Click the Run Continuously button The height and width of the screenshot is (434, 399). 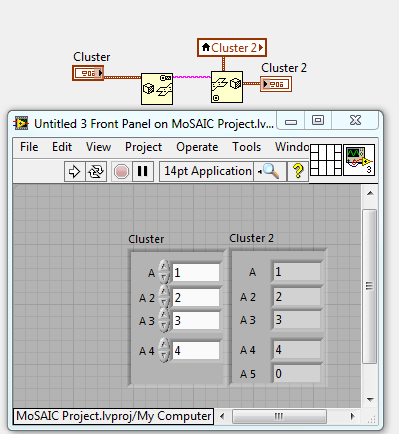click(96, 172)
